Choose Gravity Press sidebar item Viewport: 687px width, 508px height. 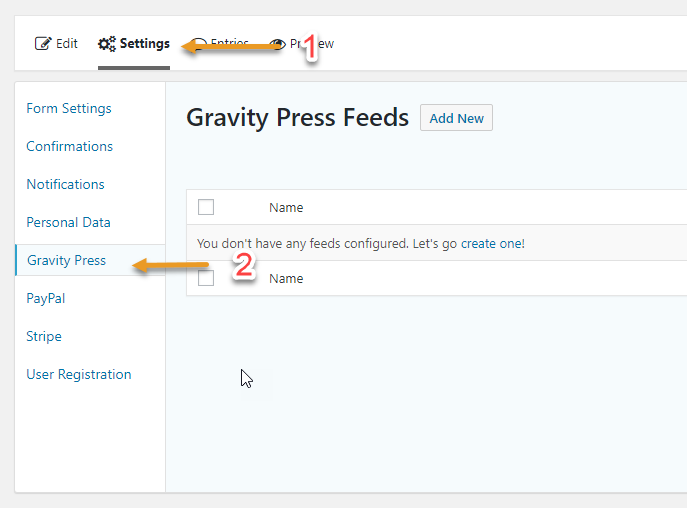[x=67, y=260]
